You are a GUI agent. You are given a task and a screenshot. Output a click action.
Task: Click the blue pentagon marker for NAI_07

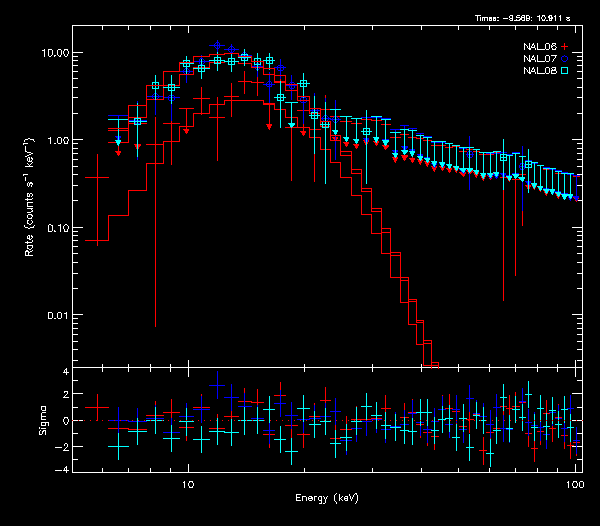tap(565, 59)
